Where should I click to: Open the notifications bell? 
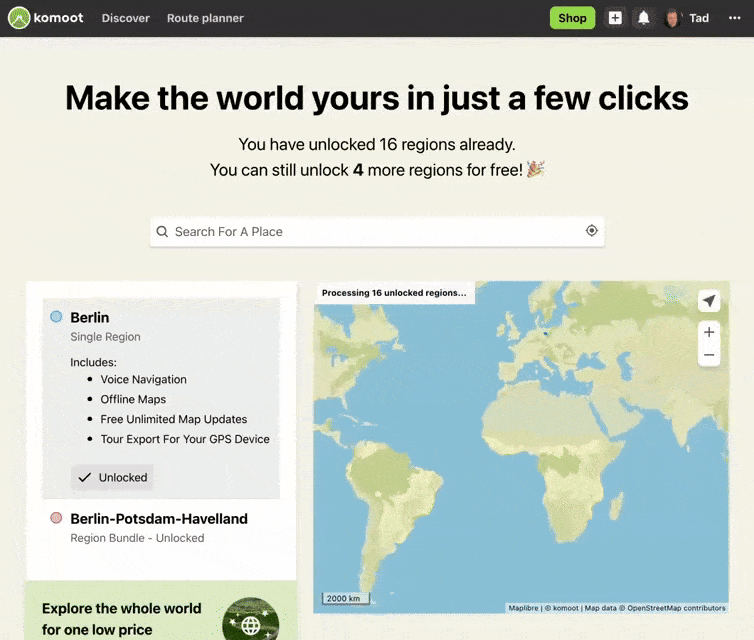click(643, 18)
